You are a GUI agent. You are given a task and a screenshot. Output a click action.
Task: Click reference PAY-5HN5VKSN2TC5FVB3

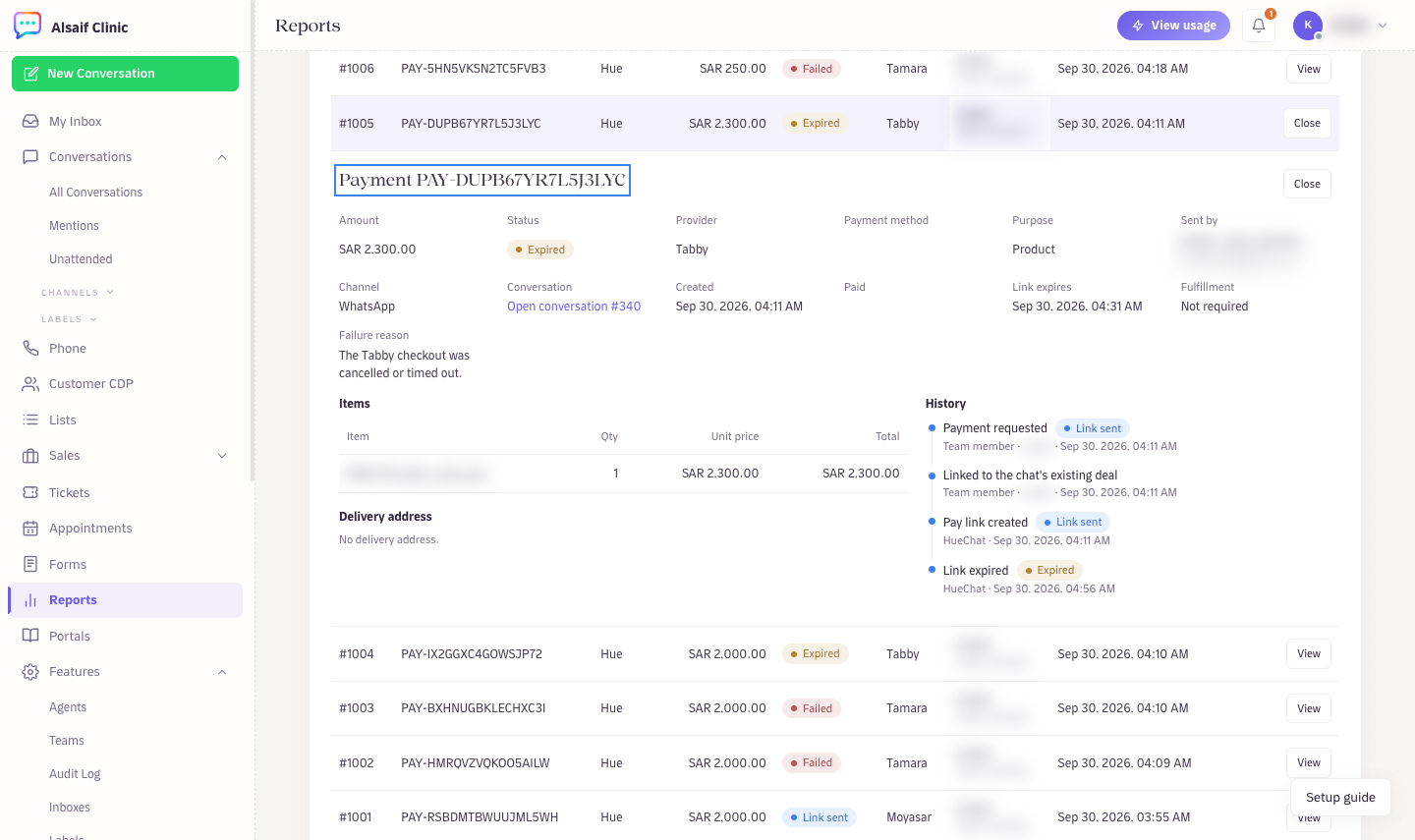[474, 69]
